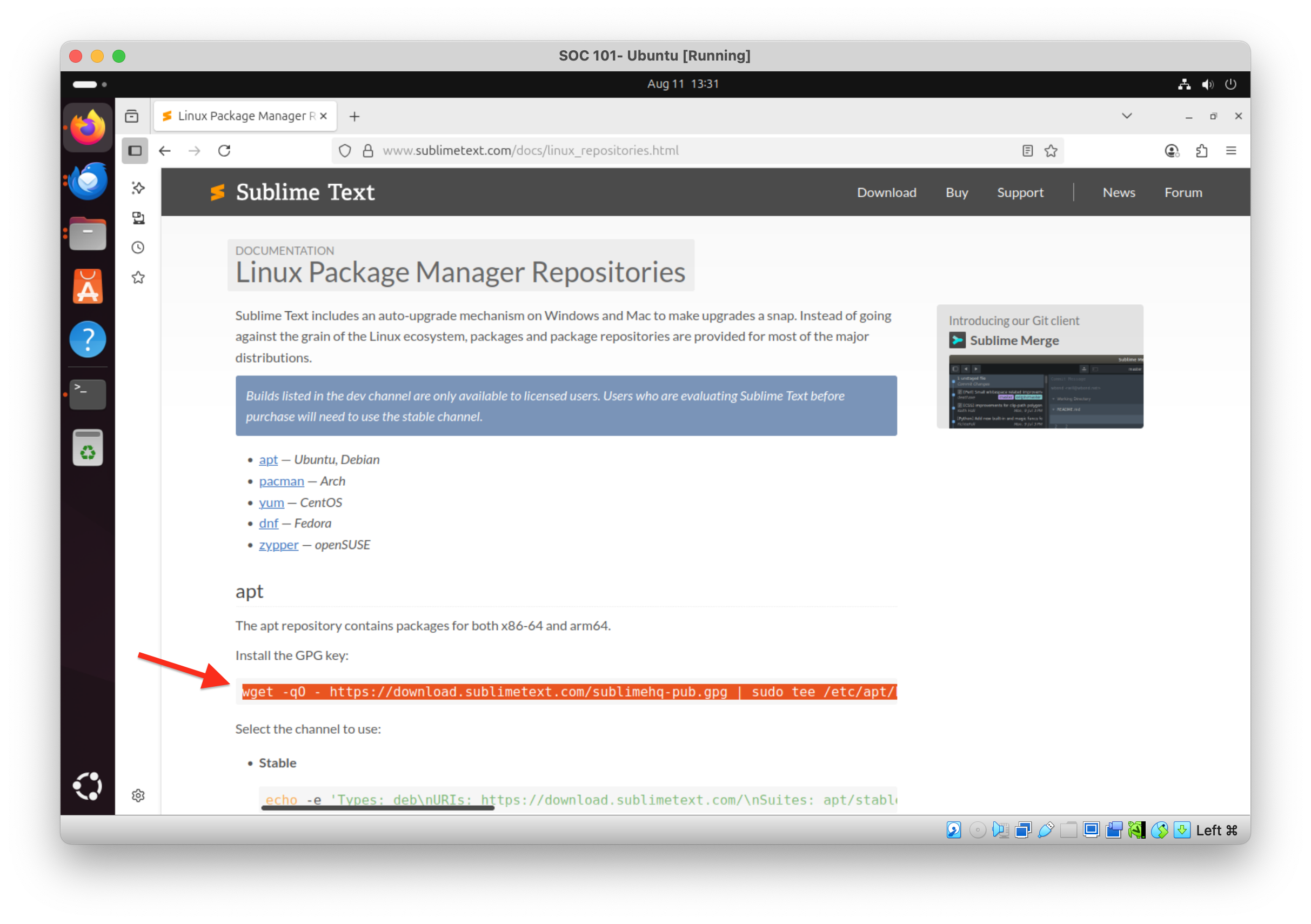Viewport: 1311px width, 924px height.
Task: Open Ubuntu Software app center icon
Action: point(88,286)
